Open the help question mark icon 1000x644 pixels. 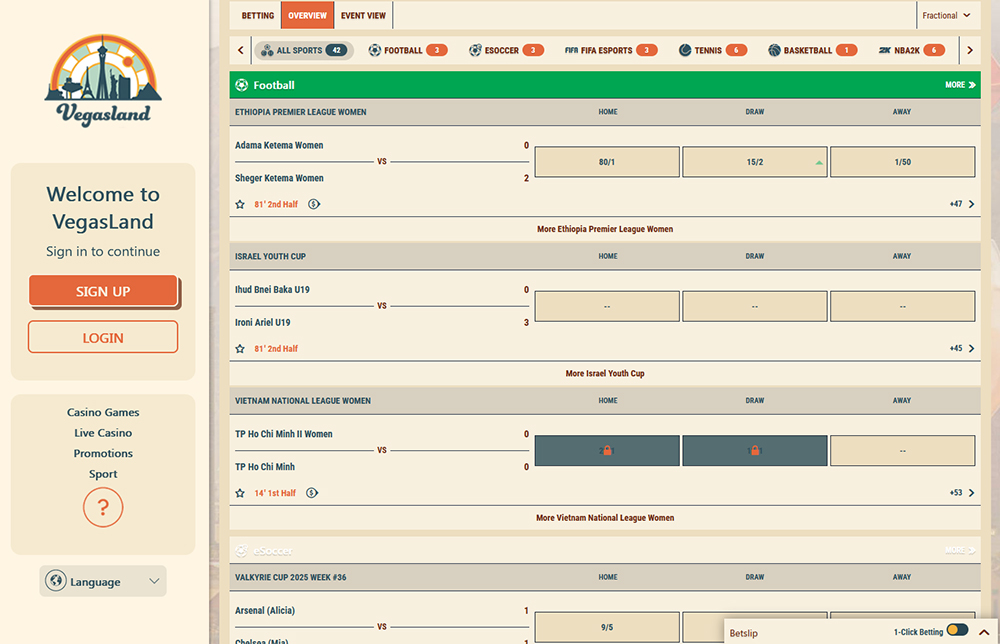pyautogui.click(x=103, y=507)
